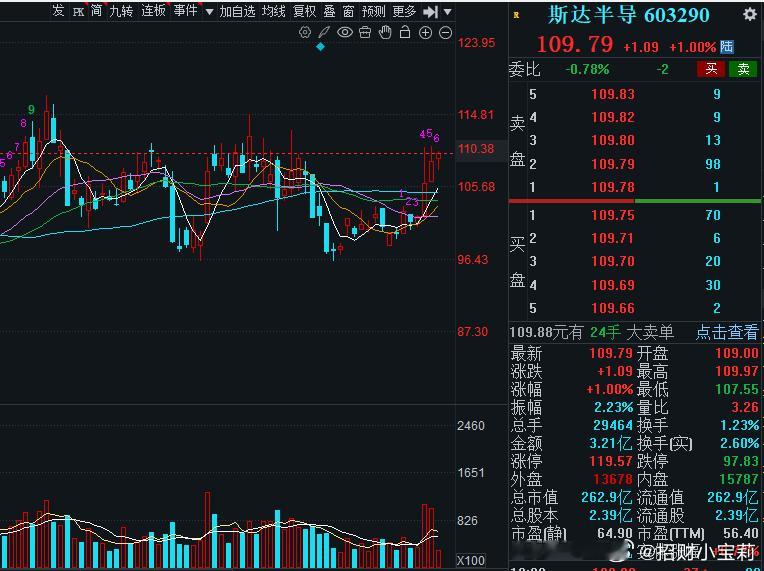The height and width of the screenshot is (571, 764).
Task: Click sell level 1 price 109.78
Action: (x=613, y=187)
